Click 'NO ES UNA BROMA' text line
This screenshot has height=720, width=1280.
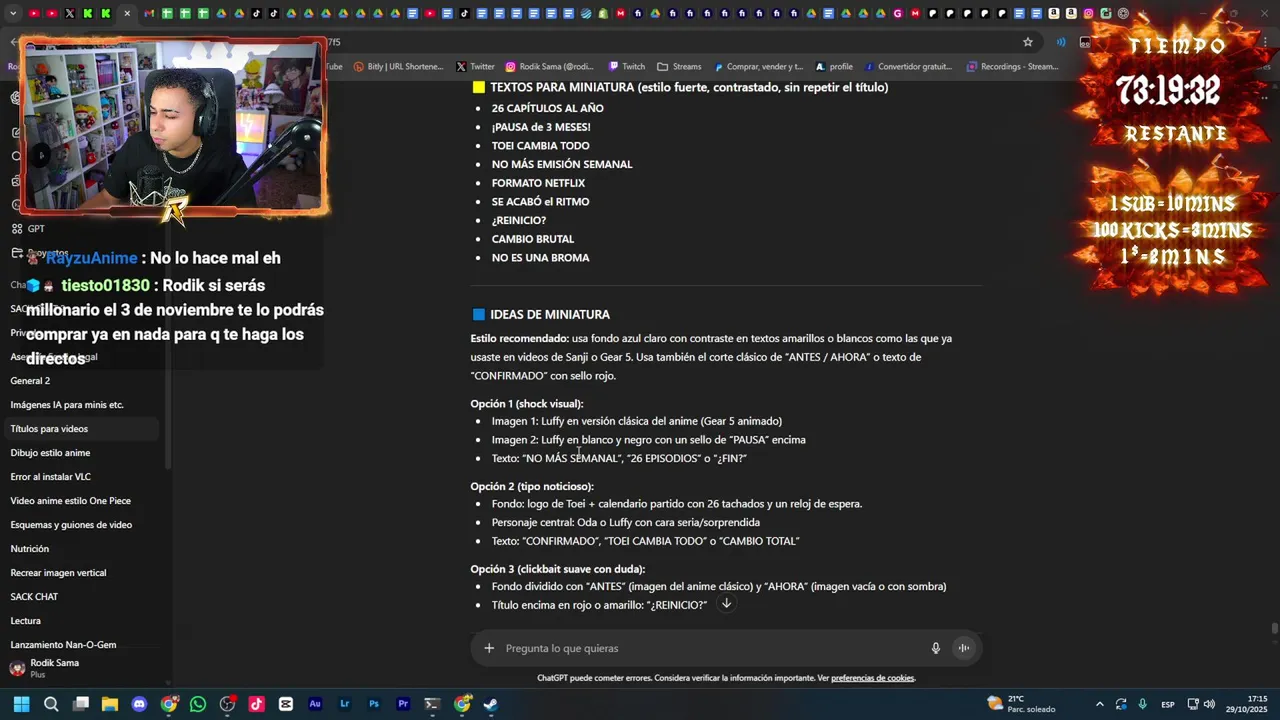tap(540, 258)
